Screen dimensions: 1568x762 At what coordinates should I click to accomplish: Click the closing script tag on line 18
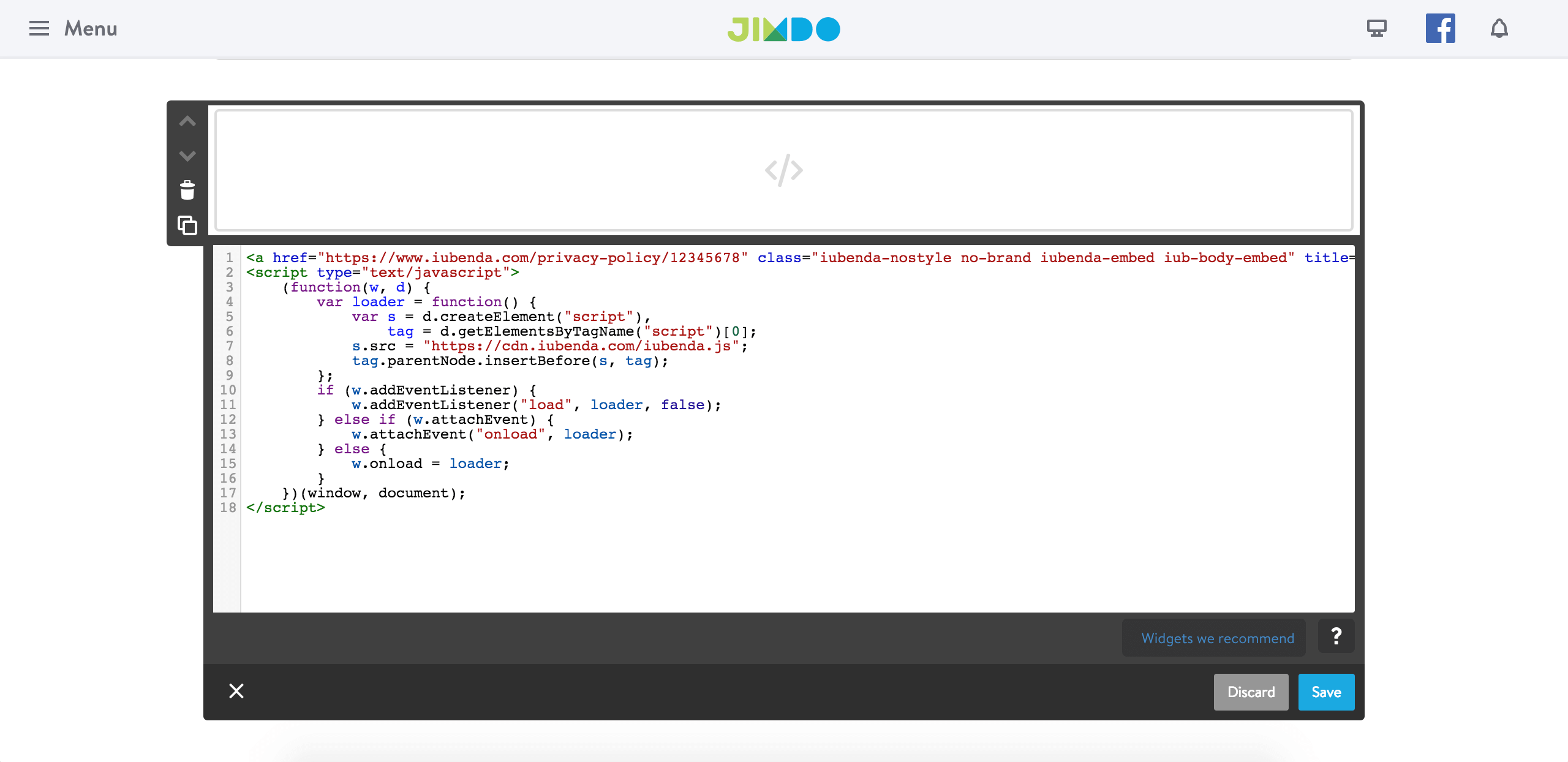[285, 507]
